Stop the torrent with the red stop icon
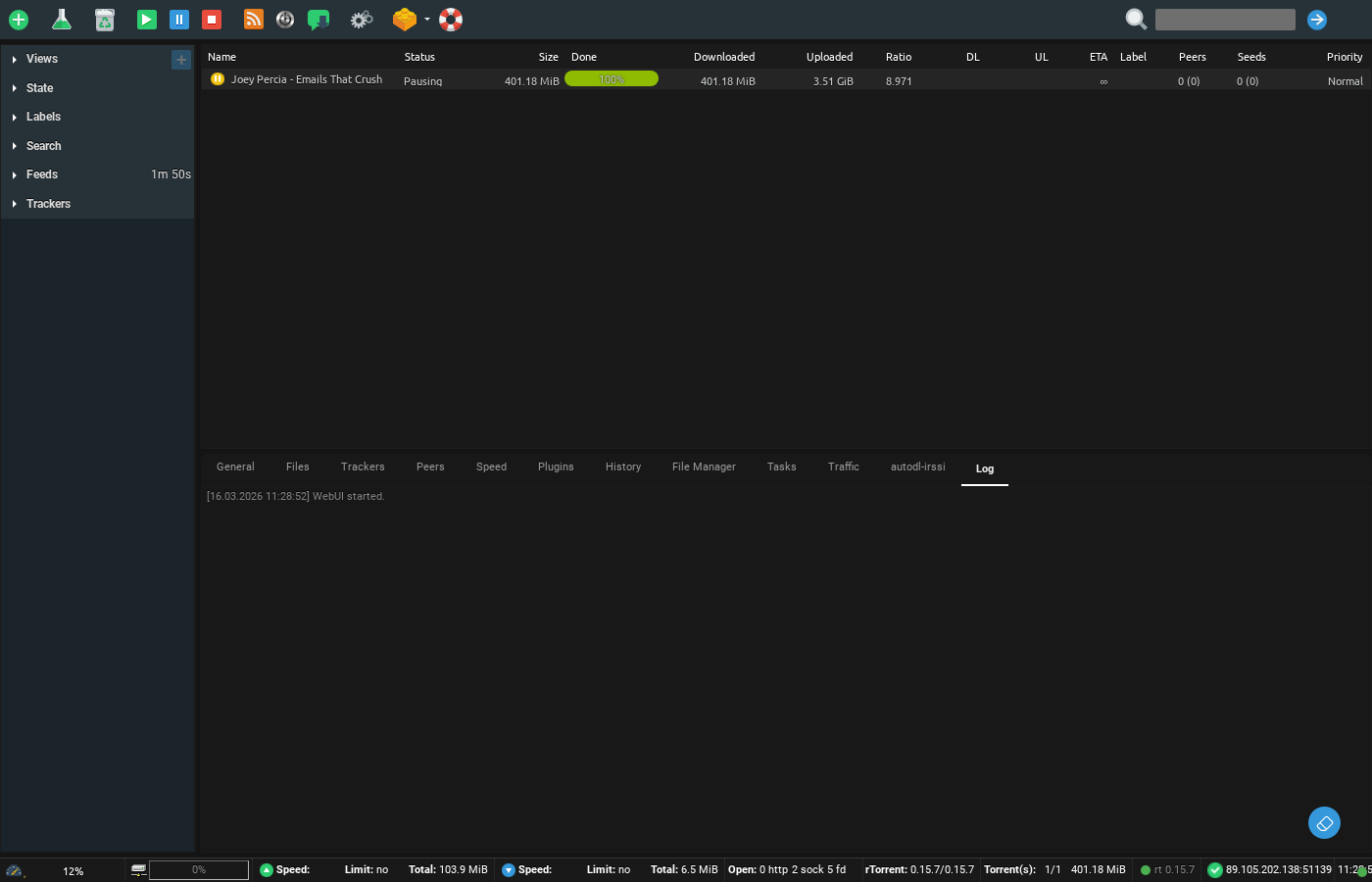This screenshot has height=882, width=1372. tap(211, 20)
